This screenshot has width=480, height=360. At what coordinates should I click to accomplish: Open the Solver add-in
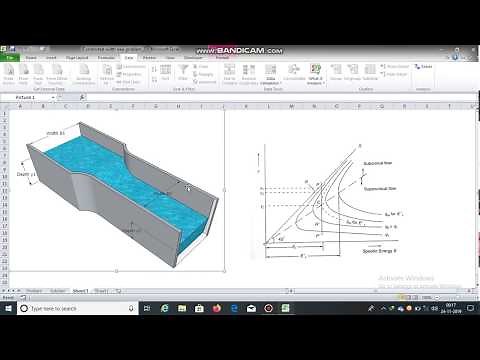[x=423, y=67]
